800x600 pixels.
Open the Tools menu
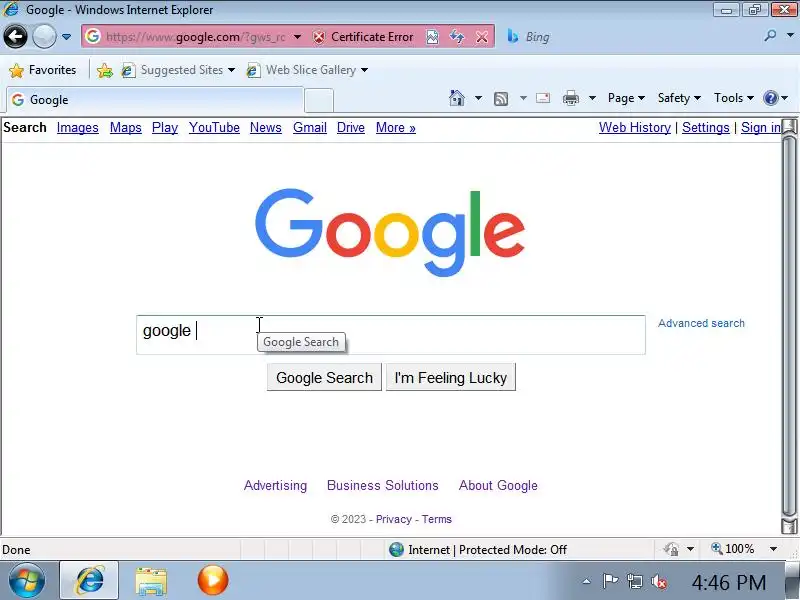tap(734, 98)
